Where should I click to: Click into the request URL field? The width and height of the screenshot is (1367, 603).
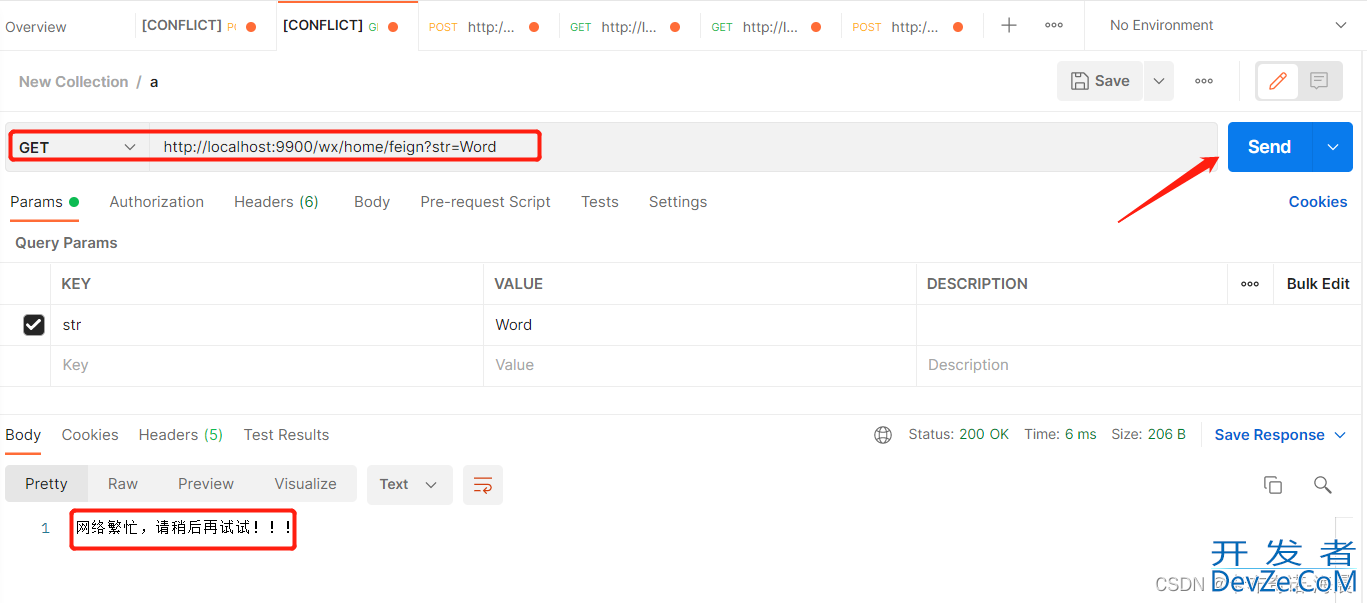pos(683,147)
